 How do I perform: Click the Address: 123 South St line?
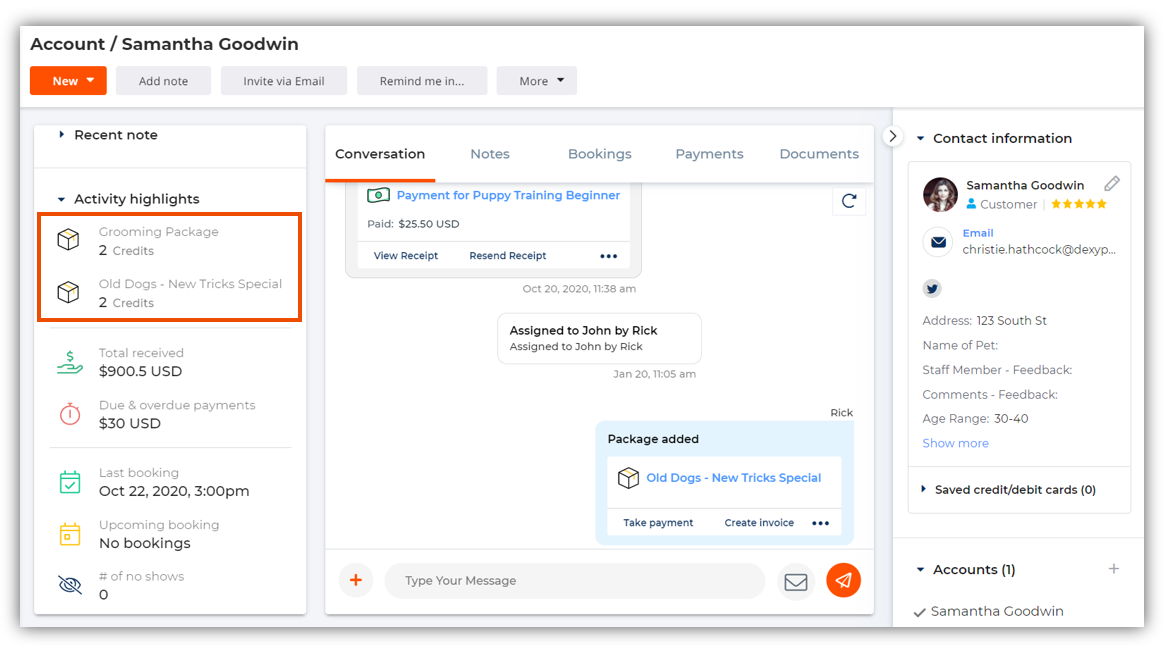click(x=984, y=320)
